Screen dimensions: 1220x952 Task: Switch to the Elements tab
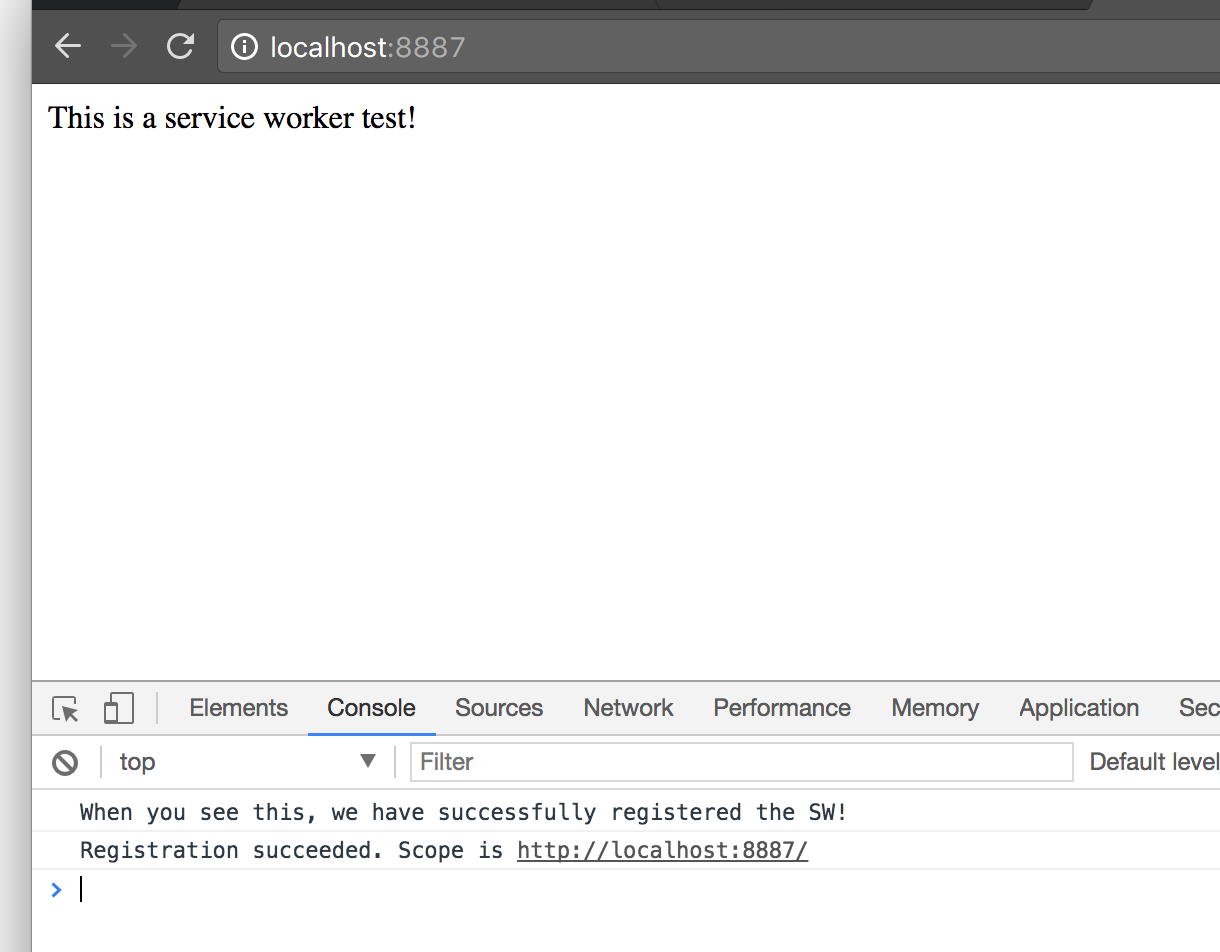pos(238,708)
